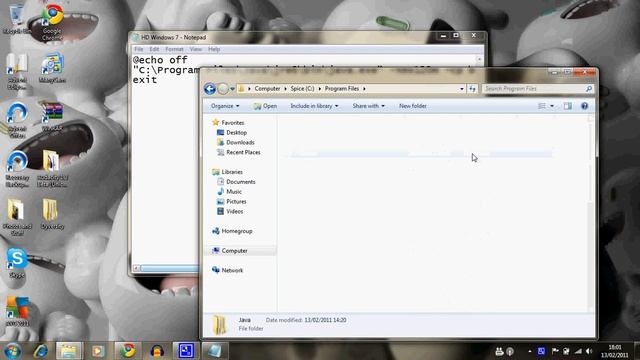Viewport: 640px width, 360px height.
Task: Open the address bar history dropdown
Action: 462,89
